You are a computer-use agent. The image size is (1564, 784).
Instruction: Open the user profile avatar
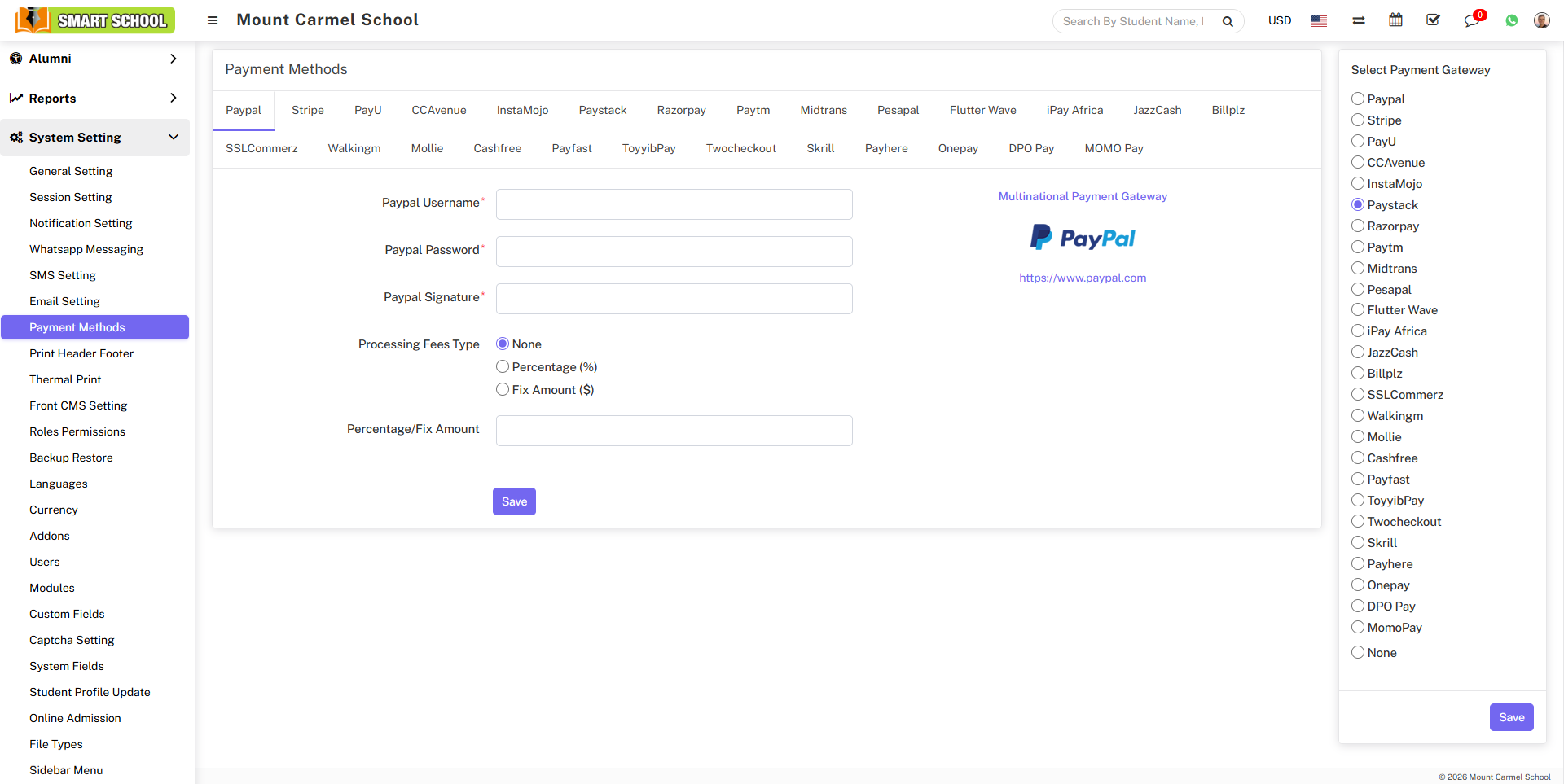coord(1541,20)
